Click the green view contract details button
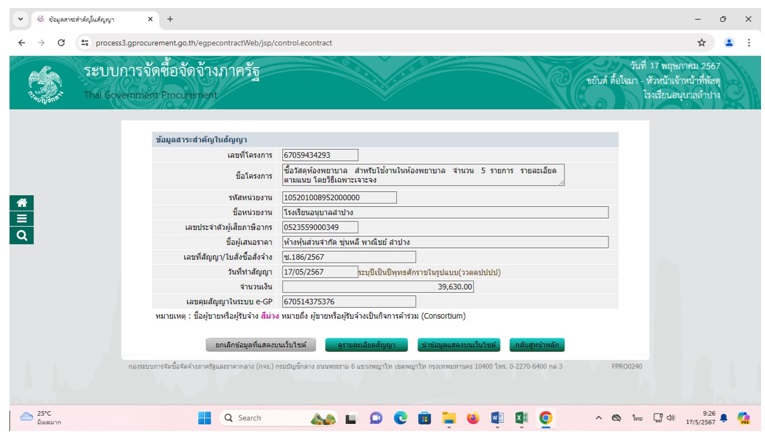The width and height of the screenshot is (765, 440). [x=366, y=345]
